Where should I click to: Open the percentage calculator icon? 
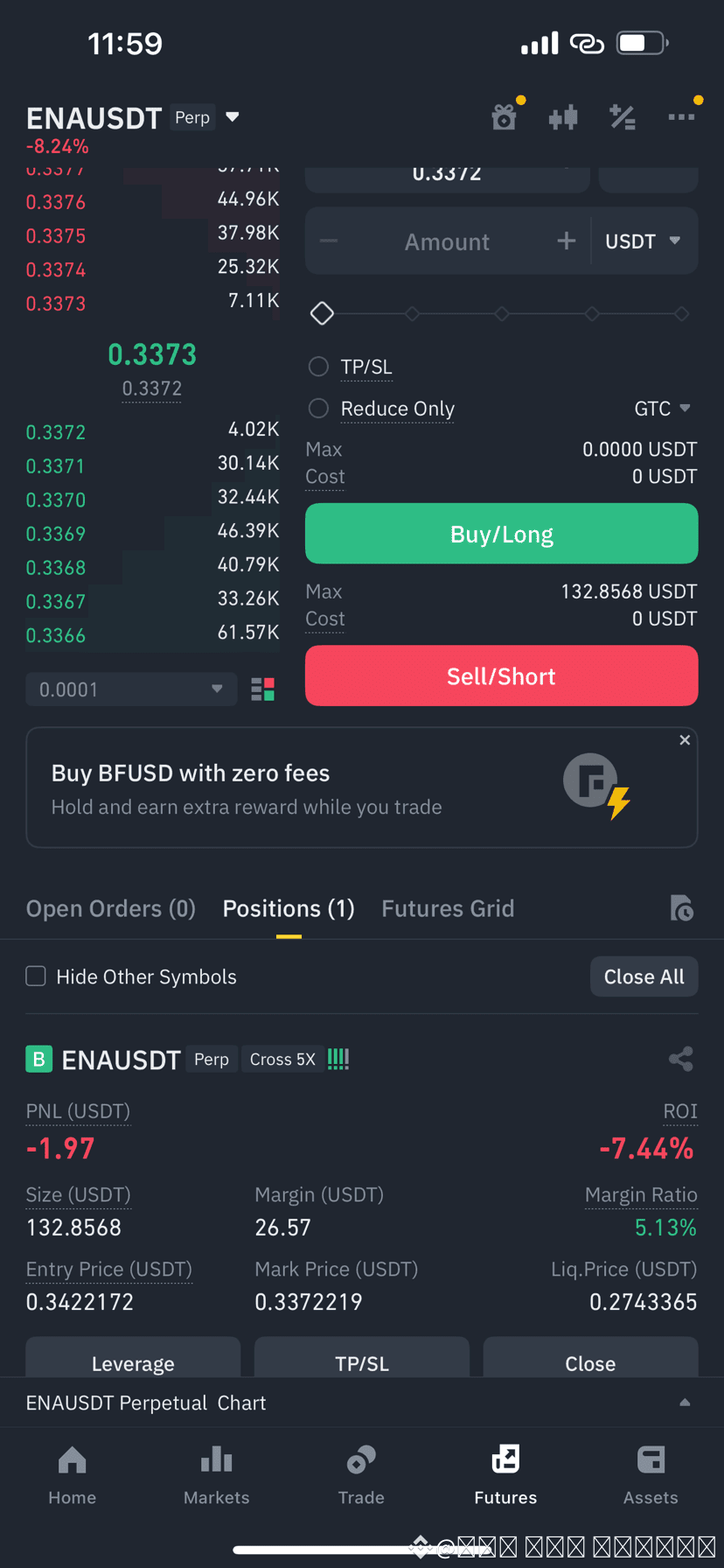point(623,117)
